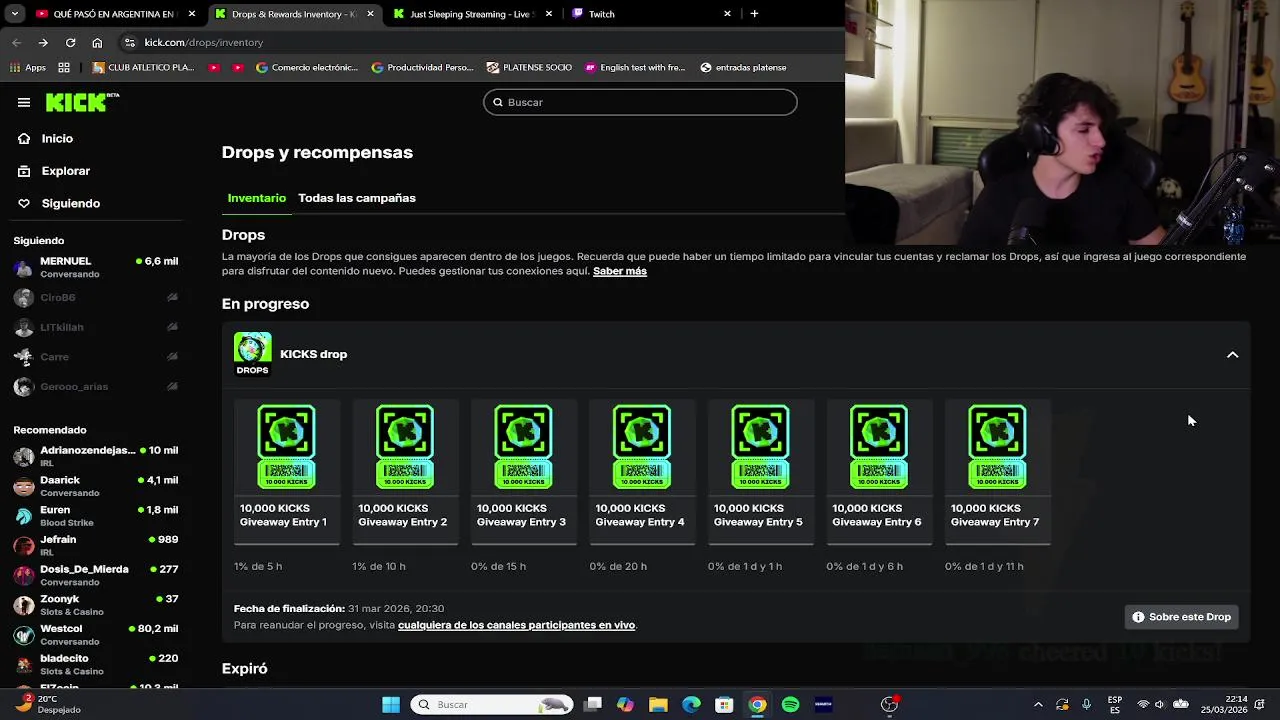The height and width of the screenshot is (720, 1280).
Task: Click the Sobre este Drop button
Action: pos(1181,617)
